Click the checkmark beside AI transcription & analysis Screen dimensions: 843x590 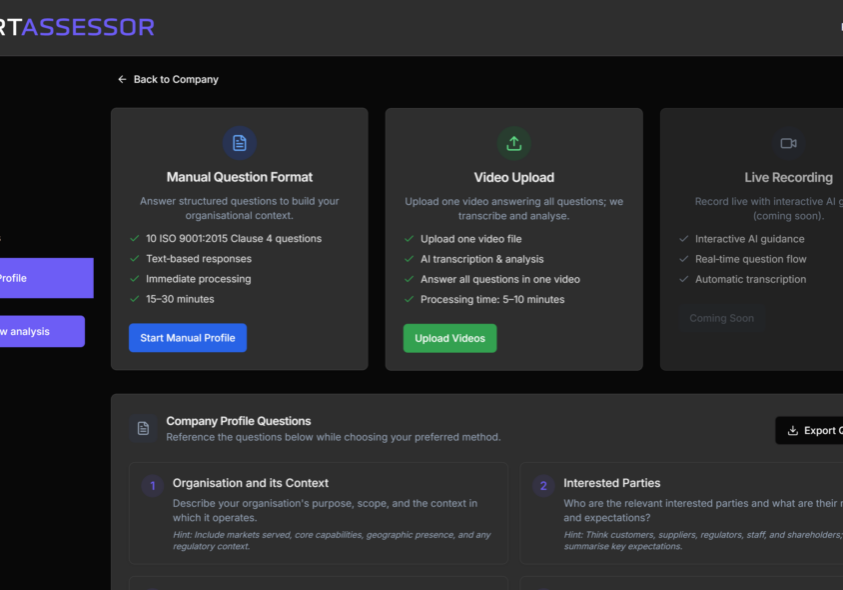409,259
